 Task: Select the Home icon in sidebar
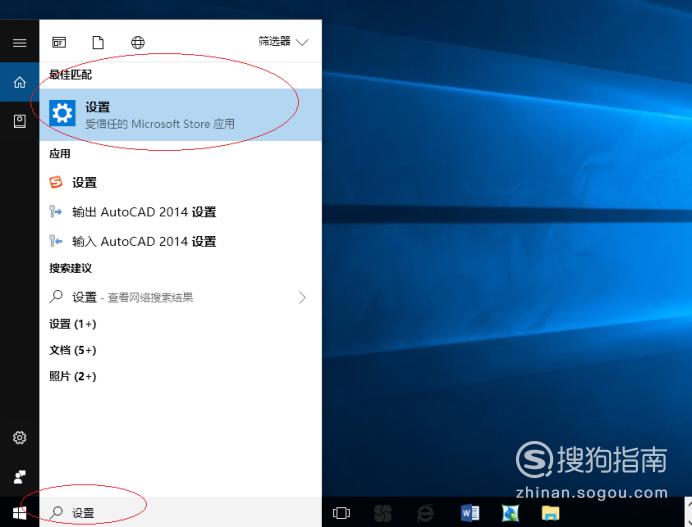19,82
